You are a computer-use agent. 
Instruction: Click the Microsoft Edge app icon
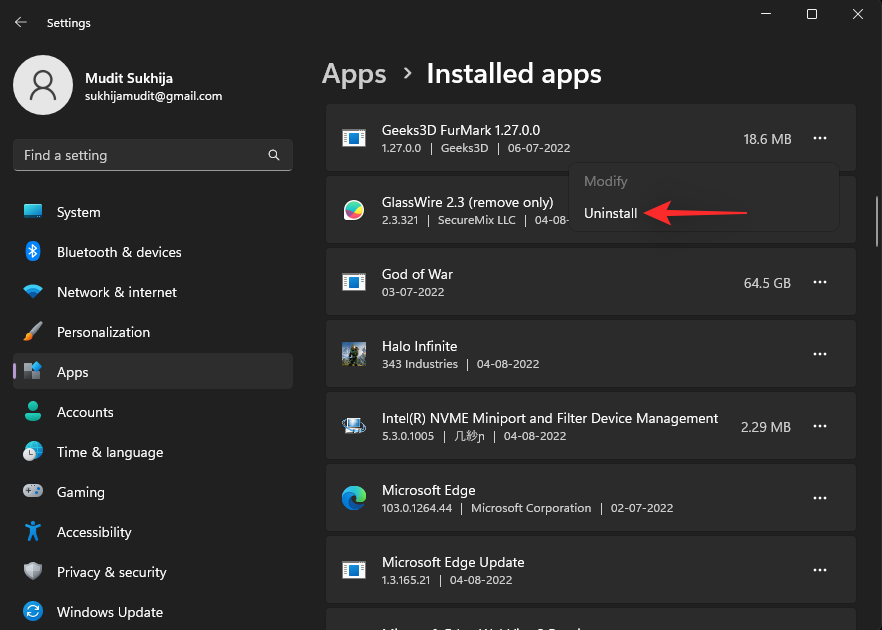coord(354,498)
